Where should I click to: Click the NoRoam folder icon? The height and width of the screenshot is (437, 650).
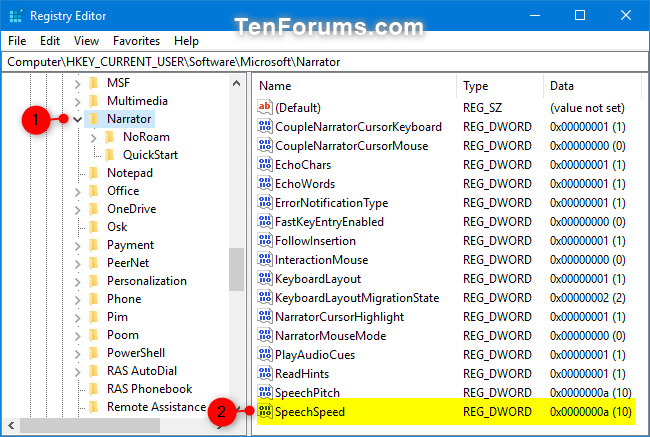(110, 137)
